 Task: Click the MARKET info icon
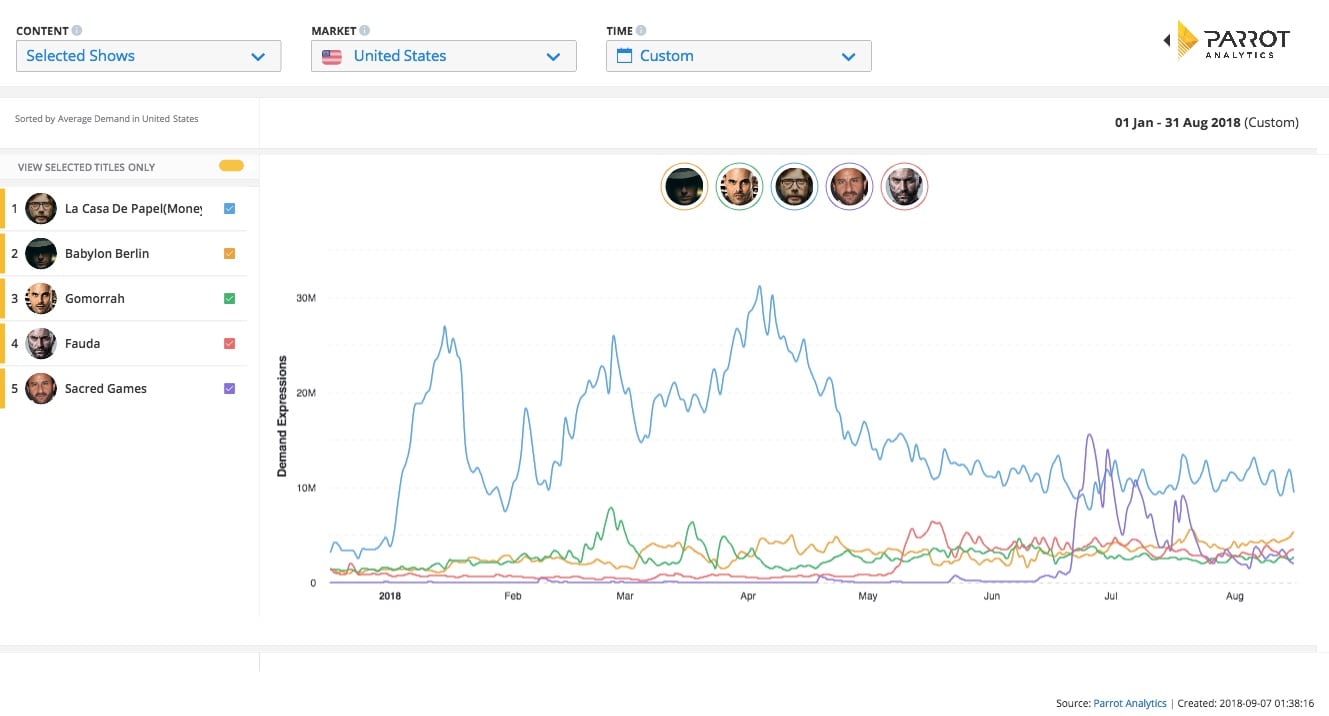(x=365, y=31)
